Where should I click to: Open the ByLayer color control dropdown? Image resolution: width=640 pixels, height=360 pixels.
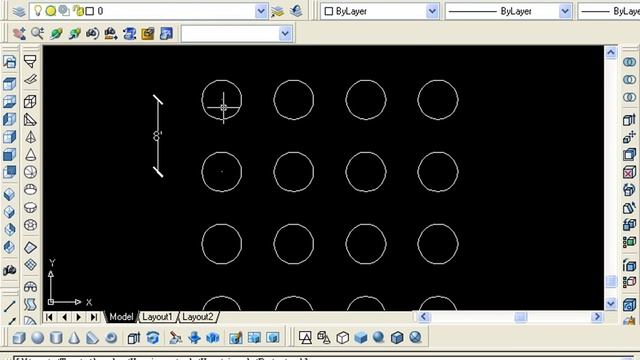[432, 11]
